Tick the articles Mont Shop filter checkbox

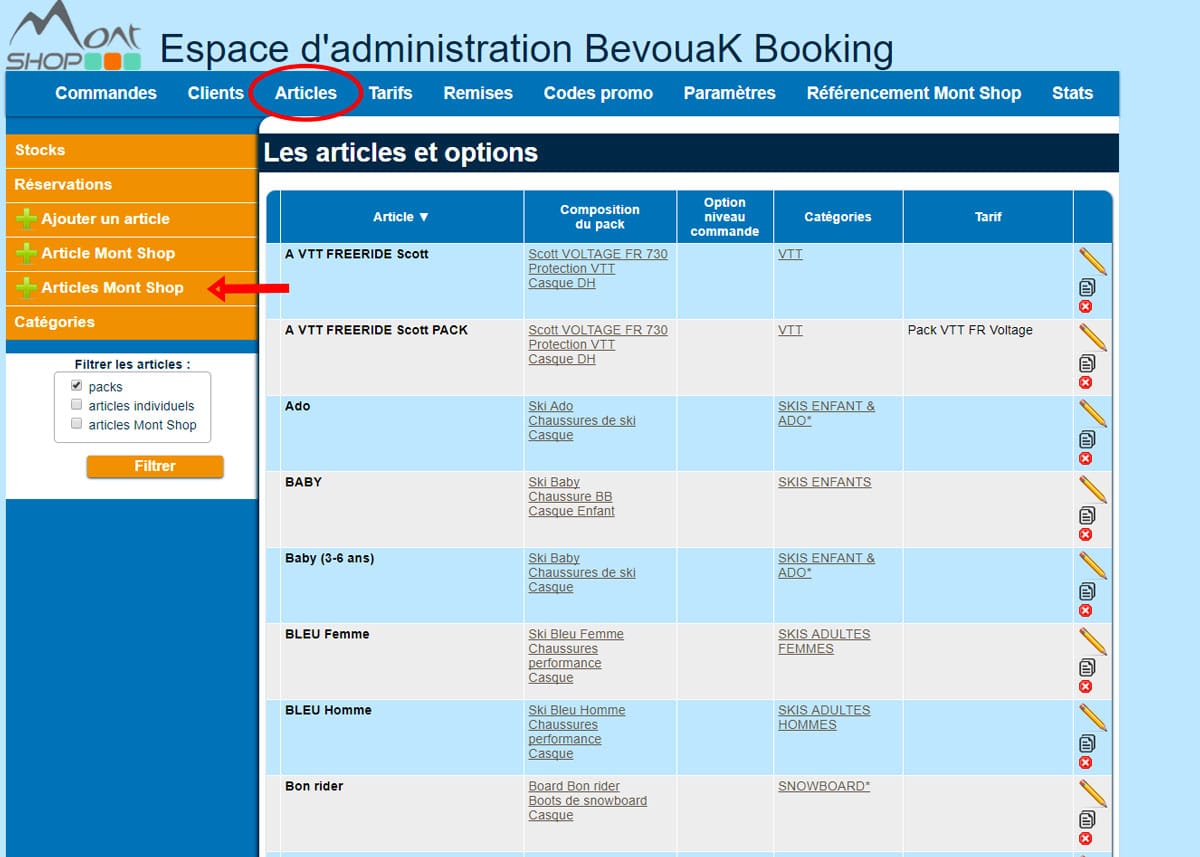(x=76, y=424)
